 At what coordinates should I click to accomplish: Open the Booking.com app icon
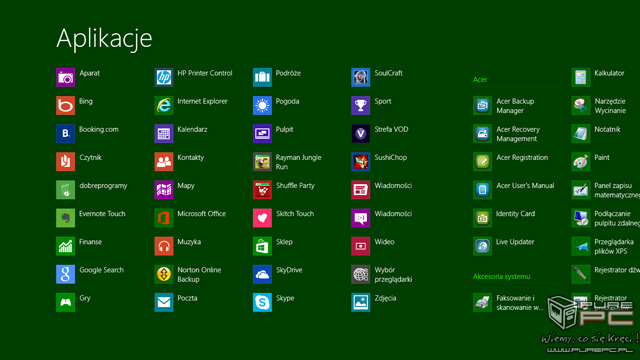(65, 133)
